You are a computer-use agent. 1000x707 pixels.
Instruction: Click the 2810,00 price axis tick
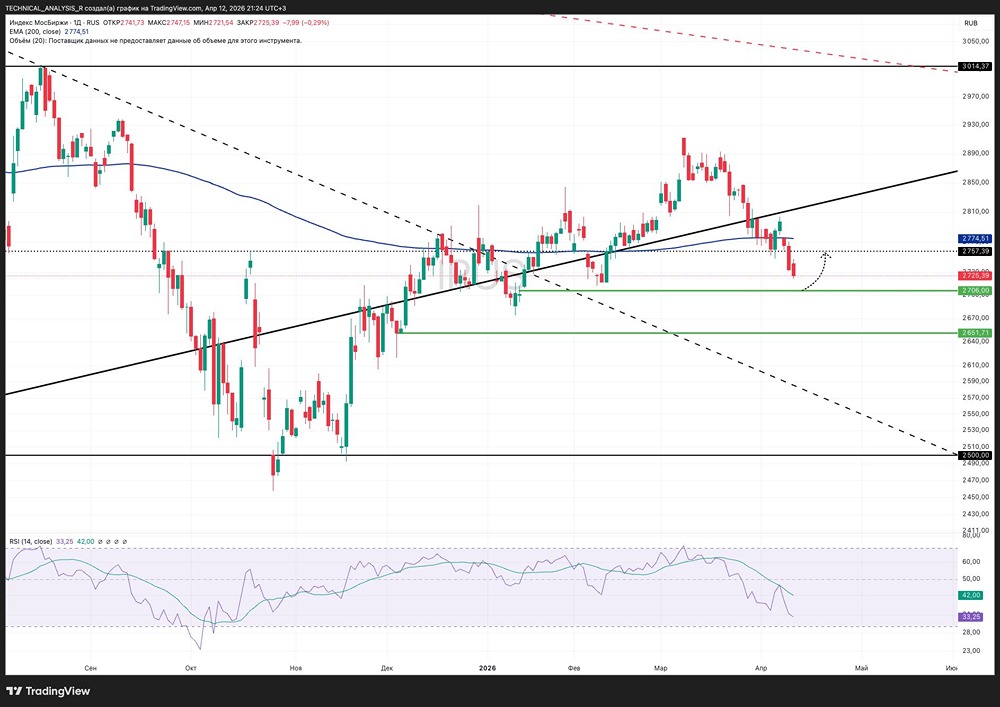click(976, 211)
